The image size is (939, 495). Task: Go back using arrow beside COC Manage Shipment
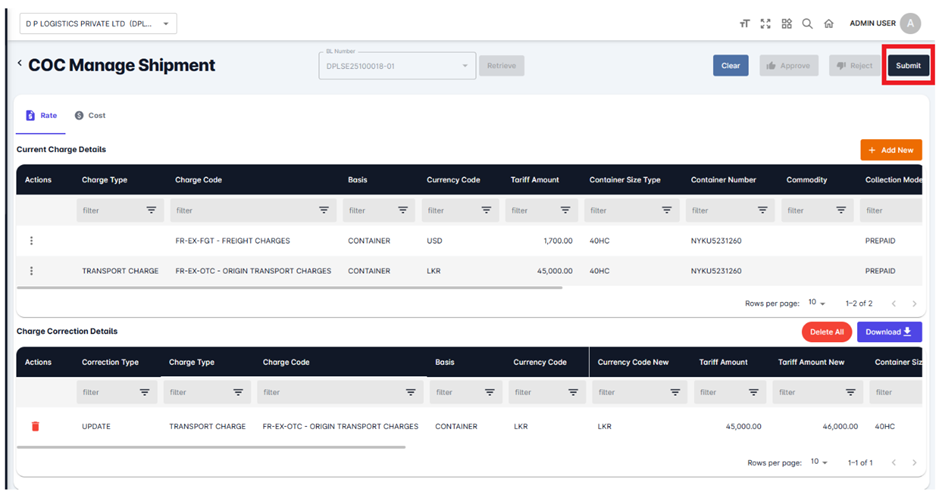20,64
